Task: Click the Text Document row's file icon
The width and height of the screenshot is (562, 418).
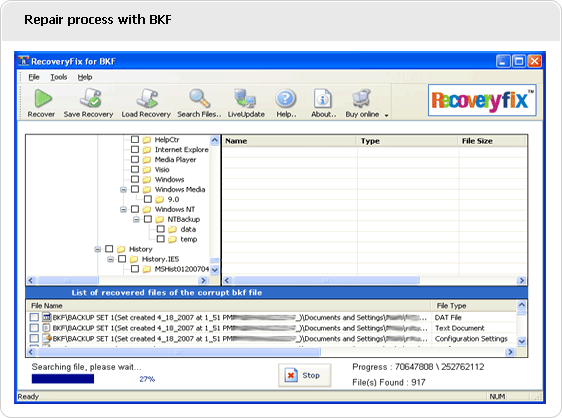Action: pyautogui.click(x=47, y=328)
